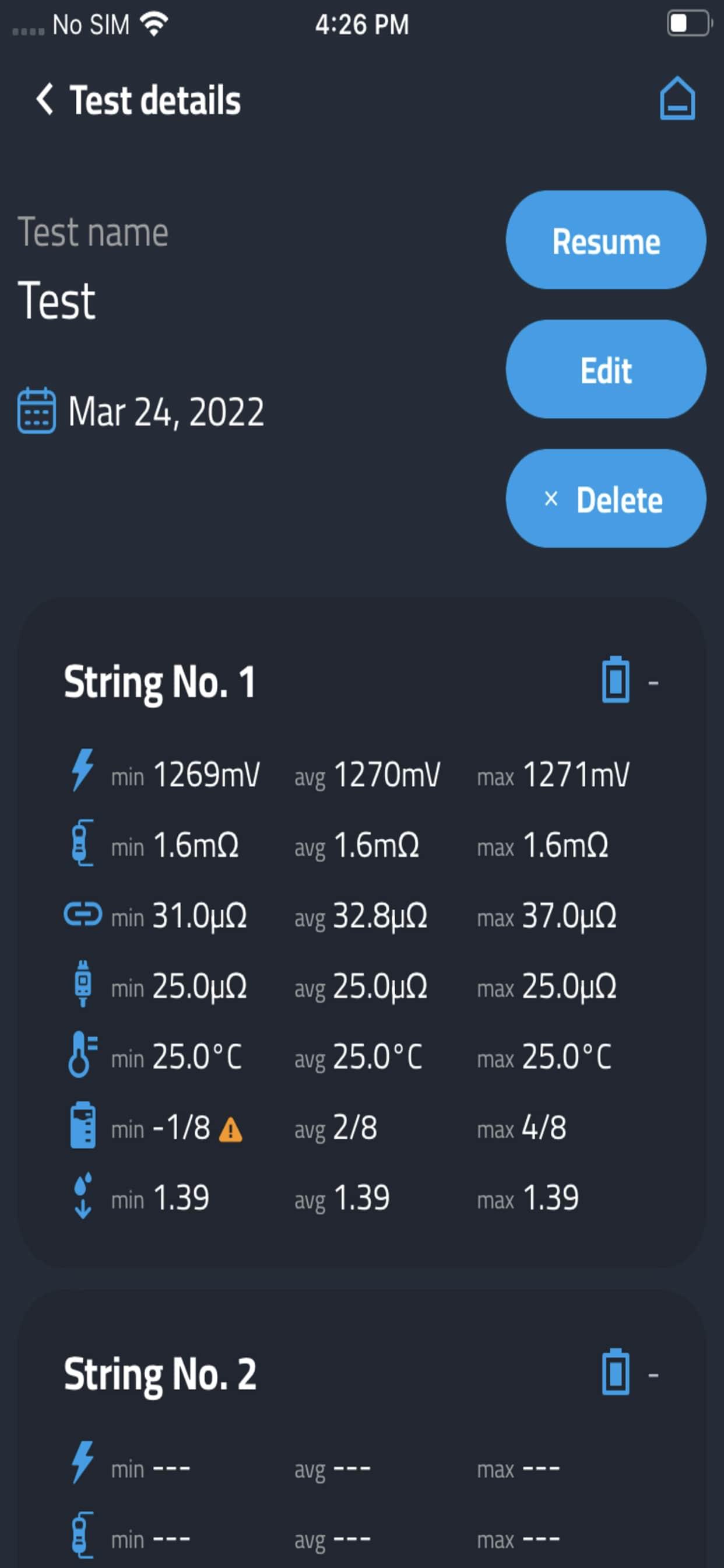Tap the String No. 1 link resistance icon
The image size is (724, 1568).
click(x=83, y=914)
